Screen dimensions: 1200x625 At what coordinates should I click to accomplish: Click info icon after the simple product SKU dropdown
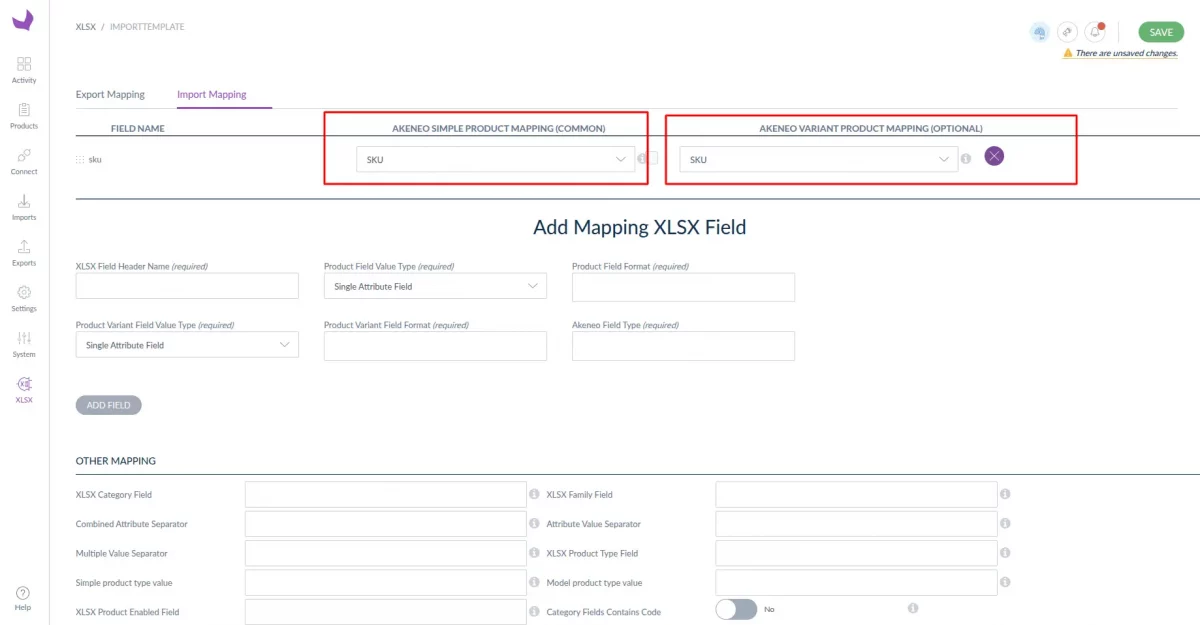[x=642, y=158]
